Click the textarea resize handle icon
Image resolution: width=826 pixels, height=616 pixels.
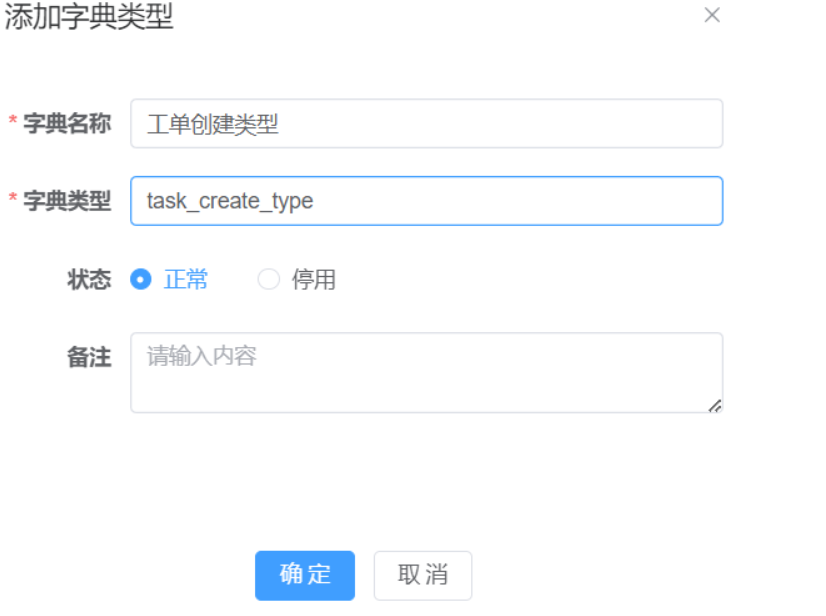coord(717,405)
